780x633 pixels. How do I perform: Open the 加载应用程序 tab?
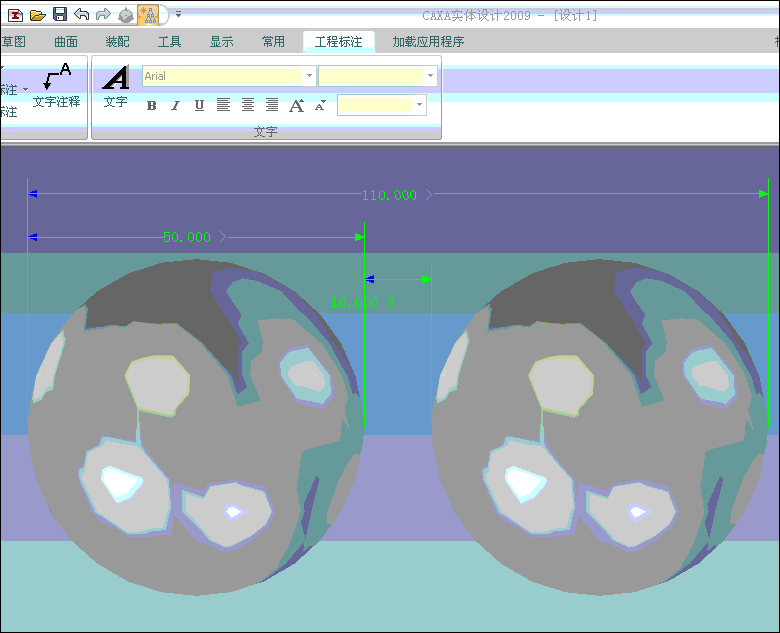pyautogui.click(x=428, y=42)
